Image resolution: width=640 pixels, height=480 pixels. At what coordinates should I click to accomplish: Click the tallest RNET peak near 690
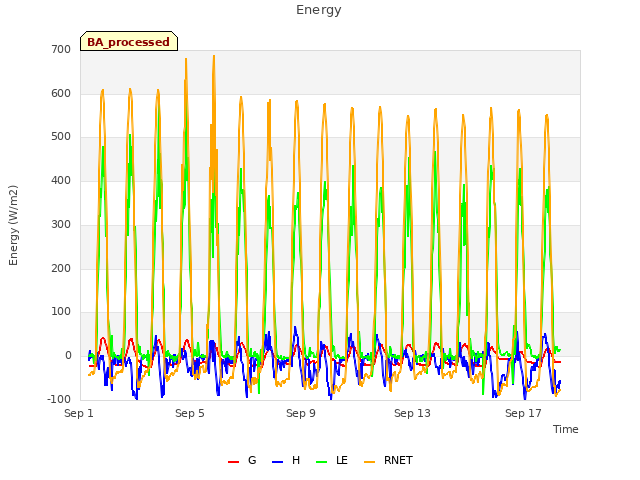click(x=213, y=56)
